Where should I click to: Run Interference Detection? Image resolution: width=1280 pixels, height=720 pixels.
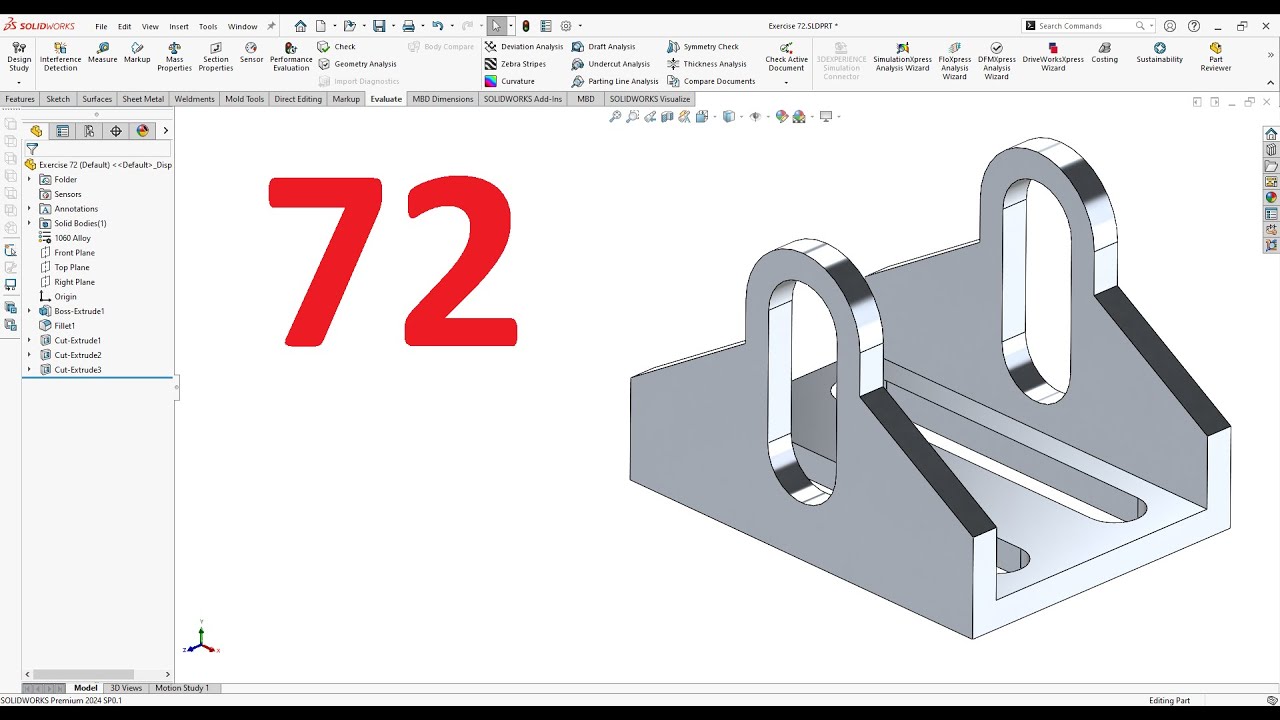coord(60,58)
